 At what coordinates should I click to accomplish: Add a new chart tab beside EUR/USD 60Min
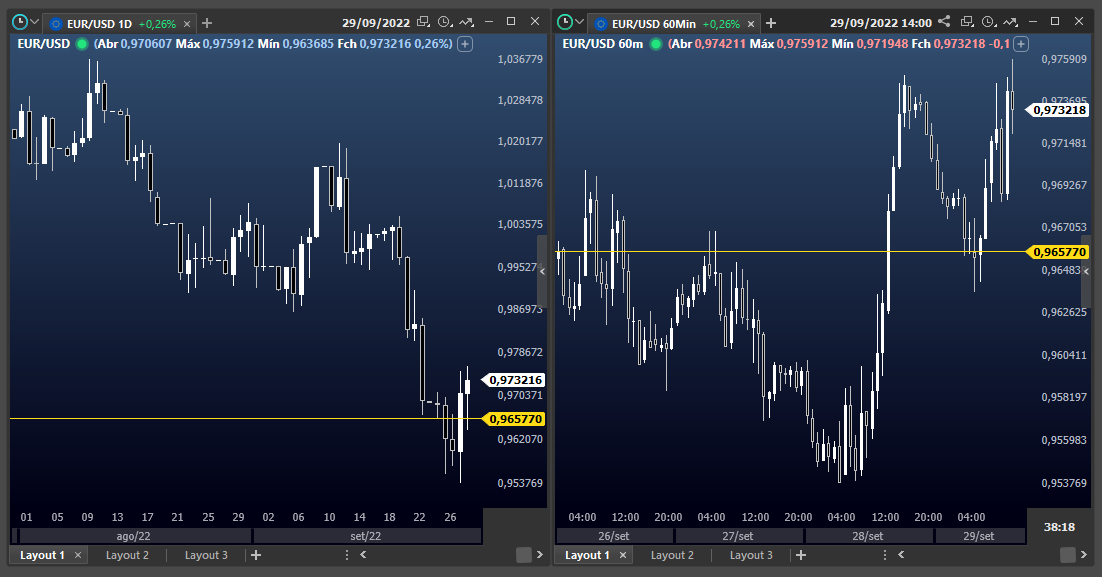771,22
